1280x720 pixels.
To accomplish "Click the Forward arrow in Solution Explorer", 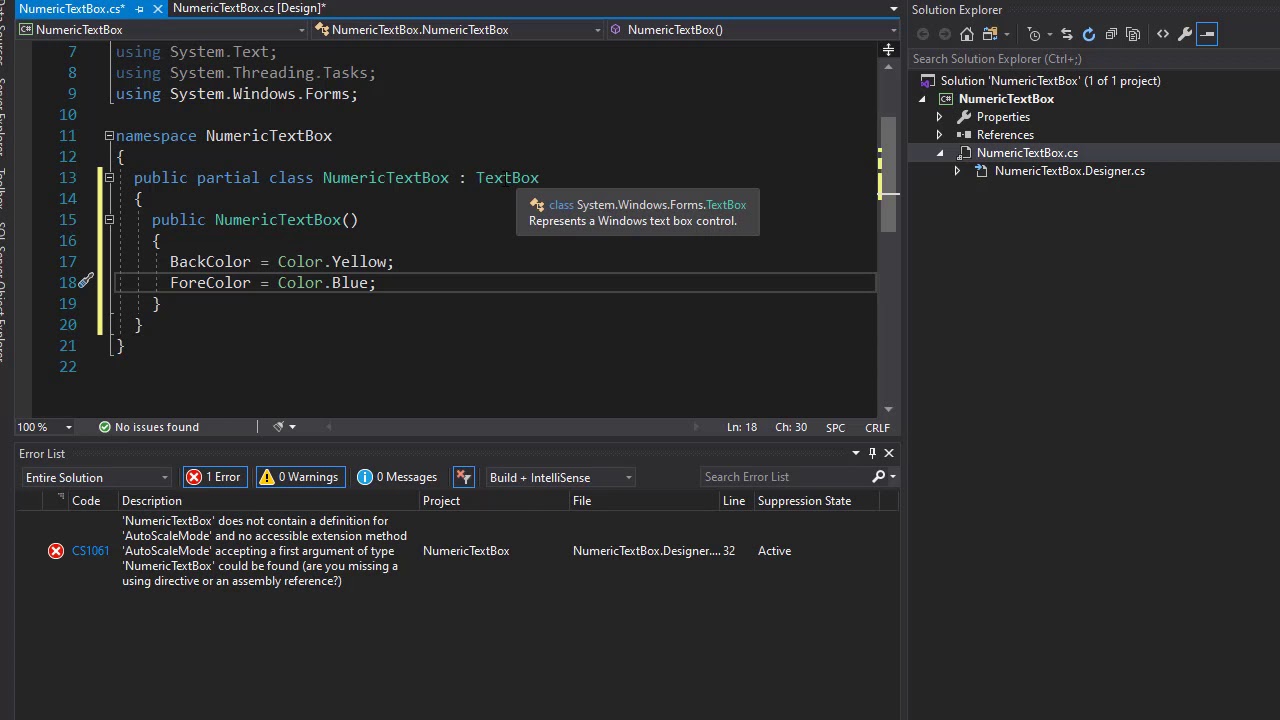I will click(944, 34).
